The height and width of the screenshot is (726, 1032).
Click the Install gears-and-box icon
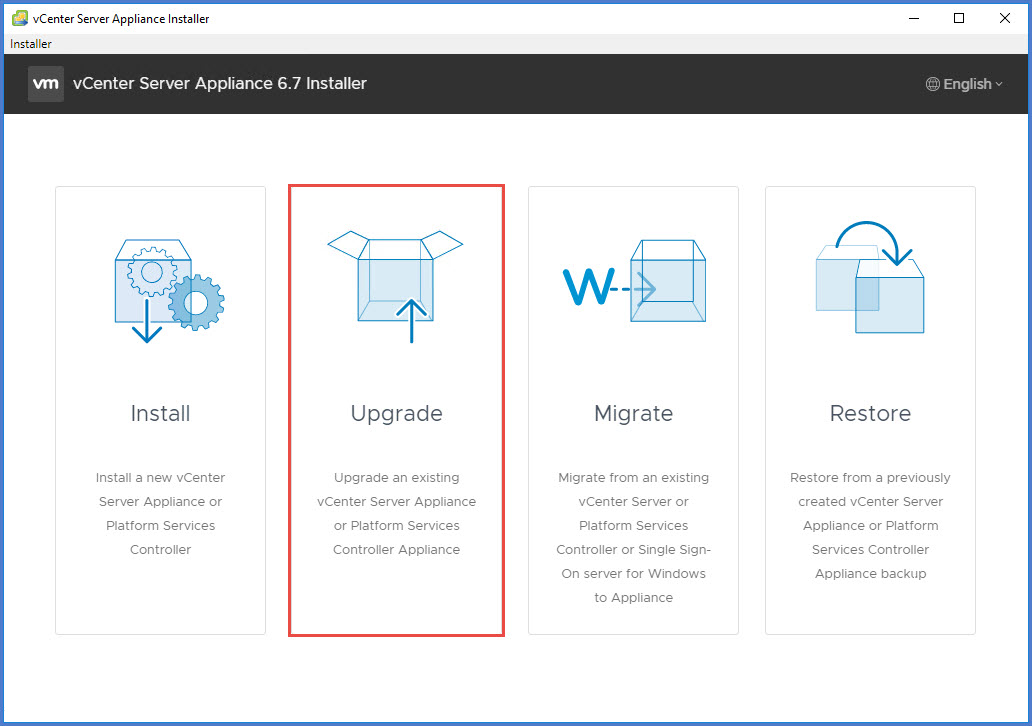pyautogui.click(x=168, y=290)
